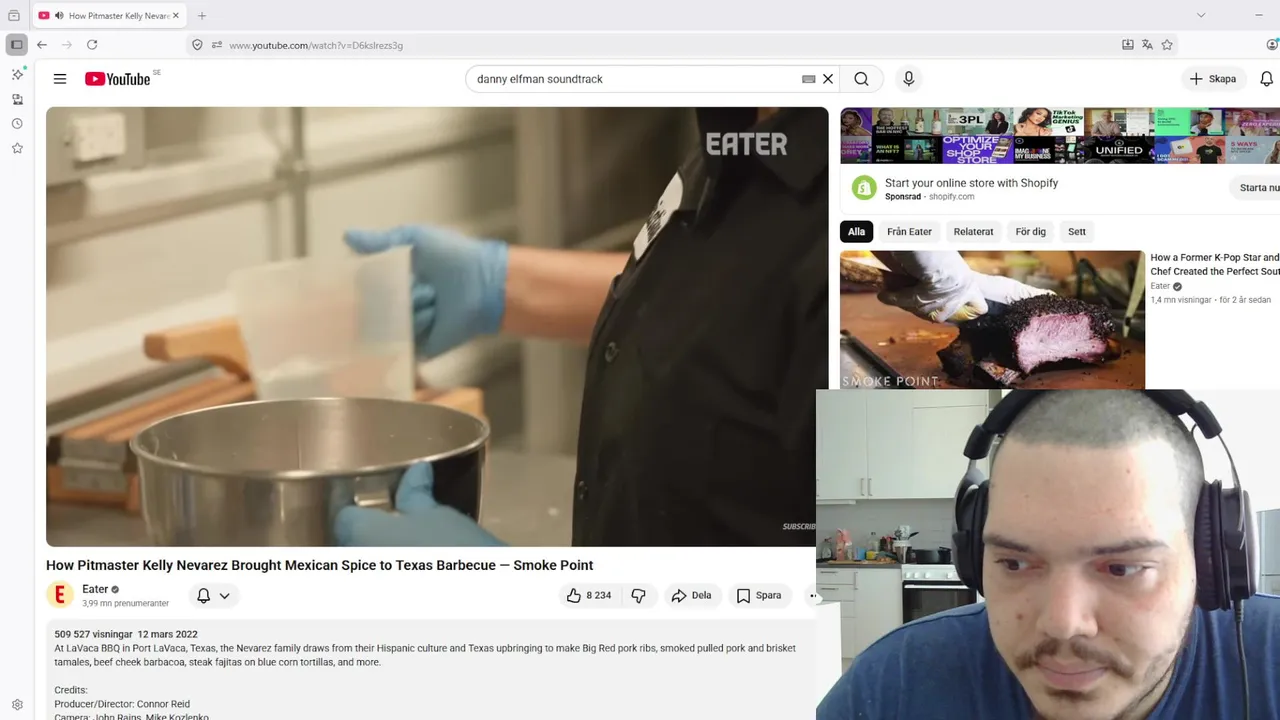Open the sidebar icon below the sparkle

pos(17,99)
